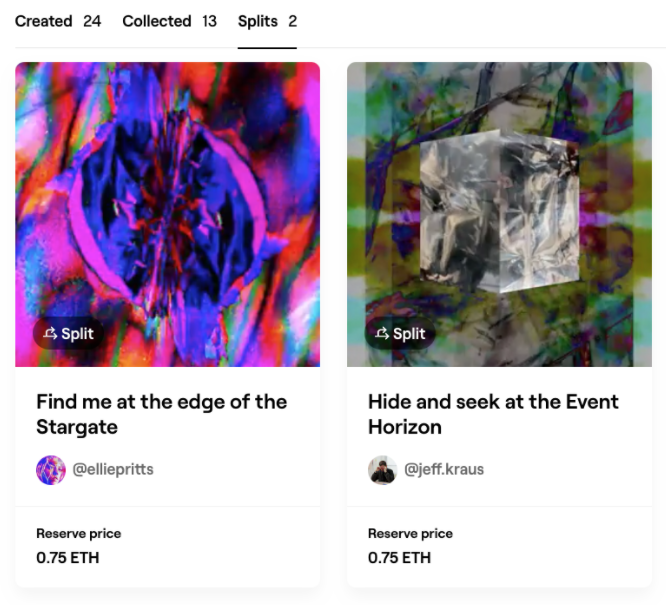Click the Created count number 24
This screenshot has width=666, height=605.
92,21
